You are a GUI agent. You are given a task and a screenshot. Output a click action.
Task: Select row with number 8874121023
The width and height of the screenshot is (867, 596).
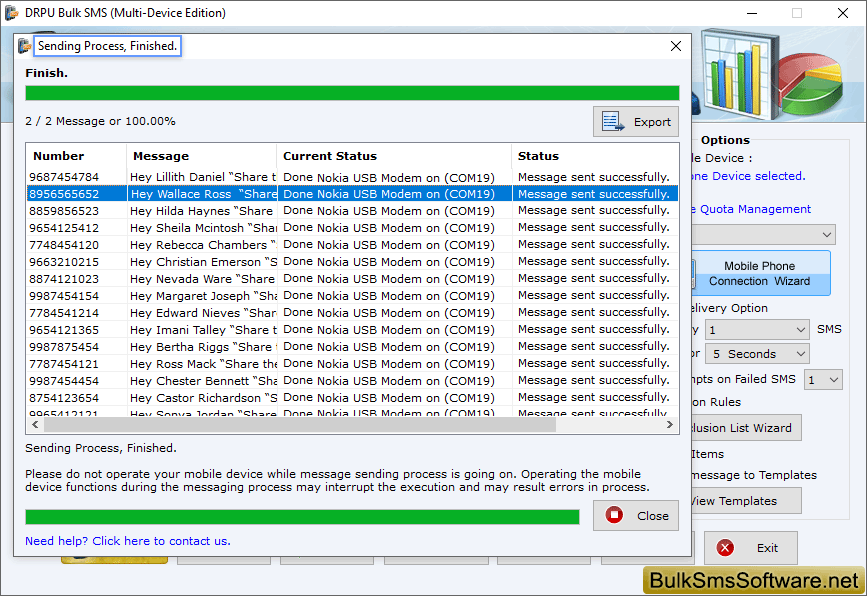pos(352,279)
